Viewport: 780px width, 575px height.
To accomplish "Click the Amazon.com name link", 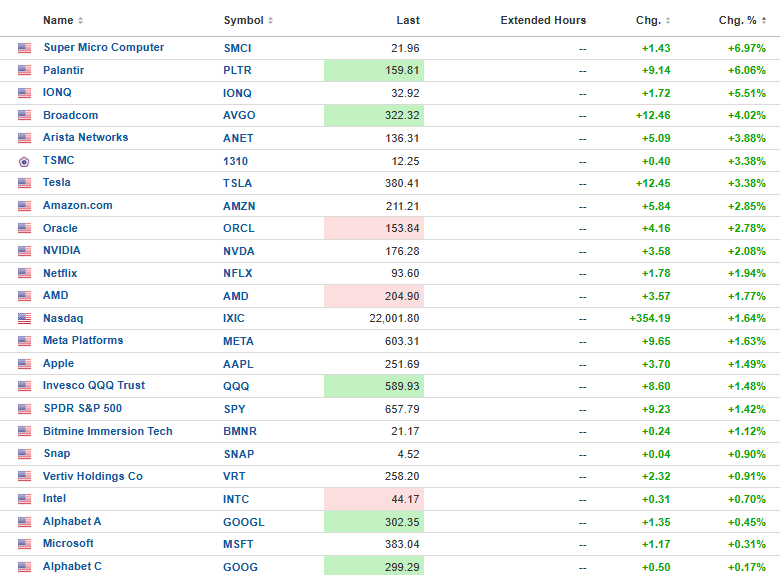I will coord(78,205).
